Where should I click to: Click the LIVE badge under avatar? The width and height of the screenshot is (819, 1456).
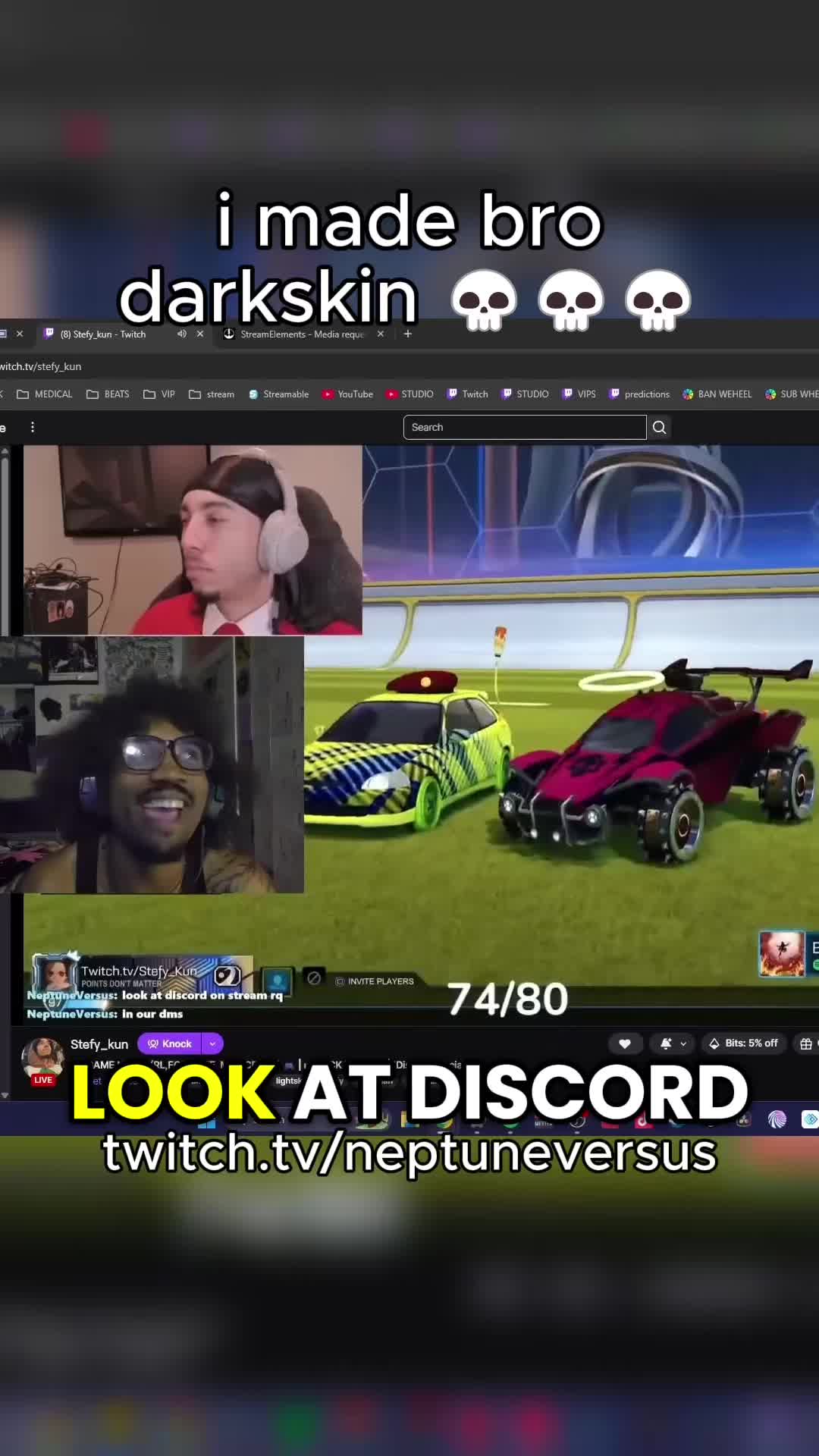point(43,1080)
